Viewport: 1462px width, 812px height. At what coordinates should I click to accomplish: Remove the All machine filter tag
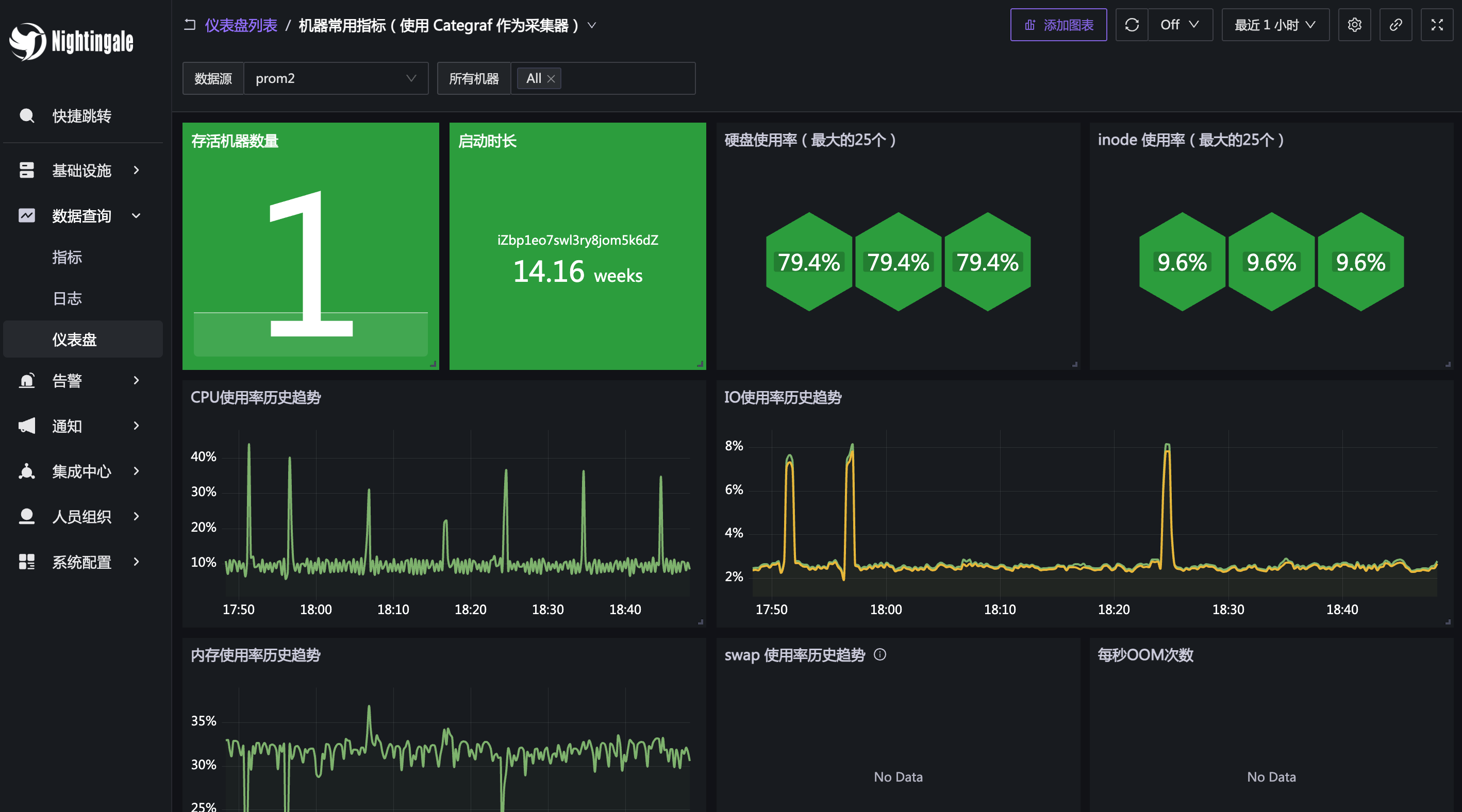coord(551,79)
